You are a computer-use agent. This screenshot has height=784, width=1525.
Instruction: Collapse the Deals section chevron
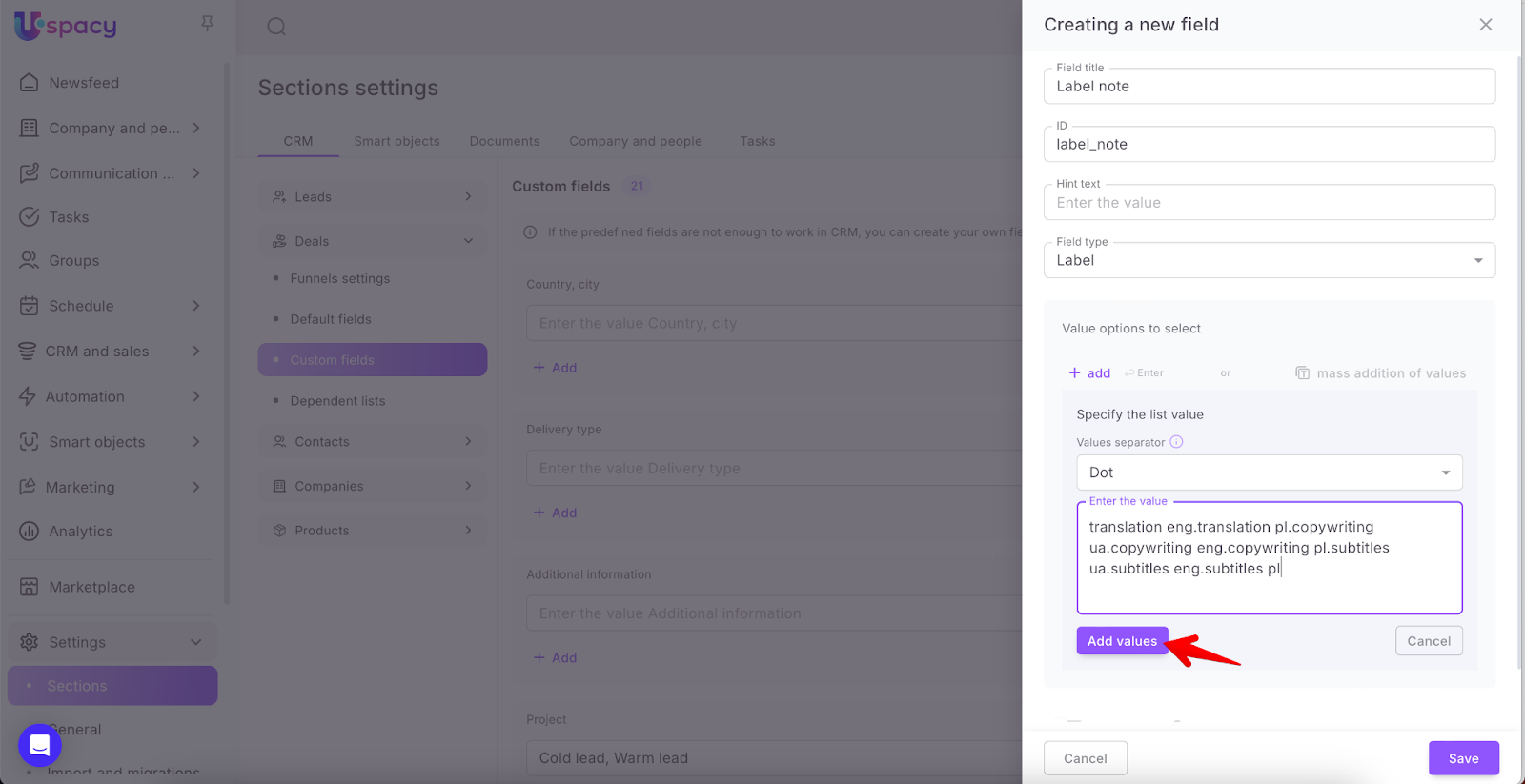468,242
